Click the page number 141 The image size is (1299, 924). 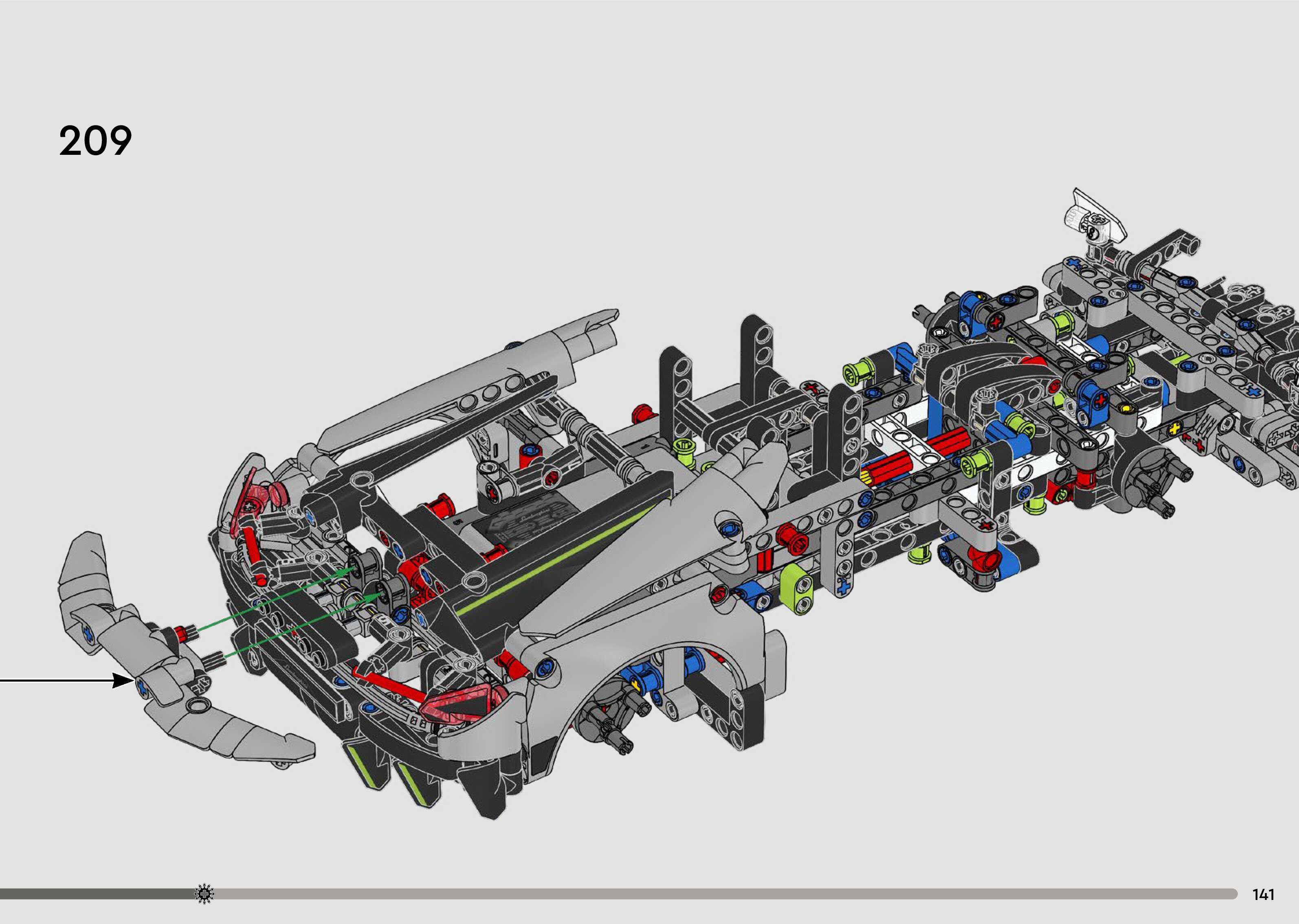tap(1263, 895)
